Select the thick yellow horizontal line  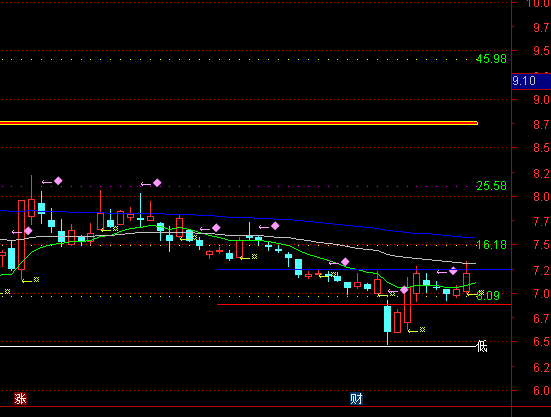tap(239, 123)
